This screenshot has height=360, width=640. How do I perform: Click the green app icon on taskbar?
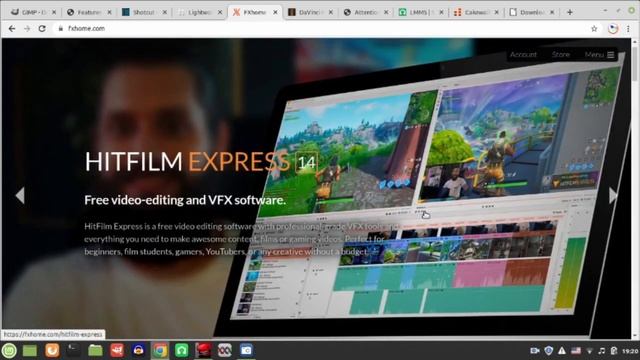[x=182, y=351]
